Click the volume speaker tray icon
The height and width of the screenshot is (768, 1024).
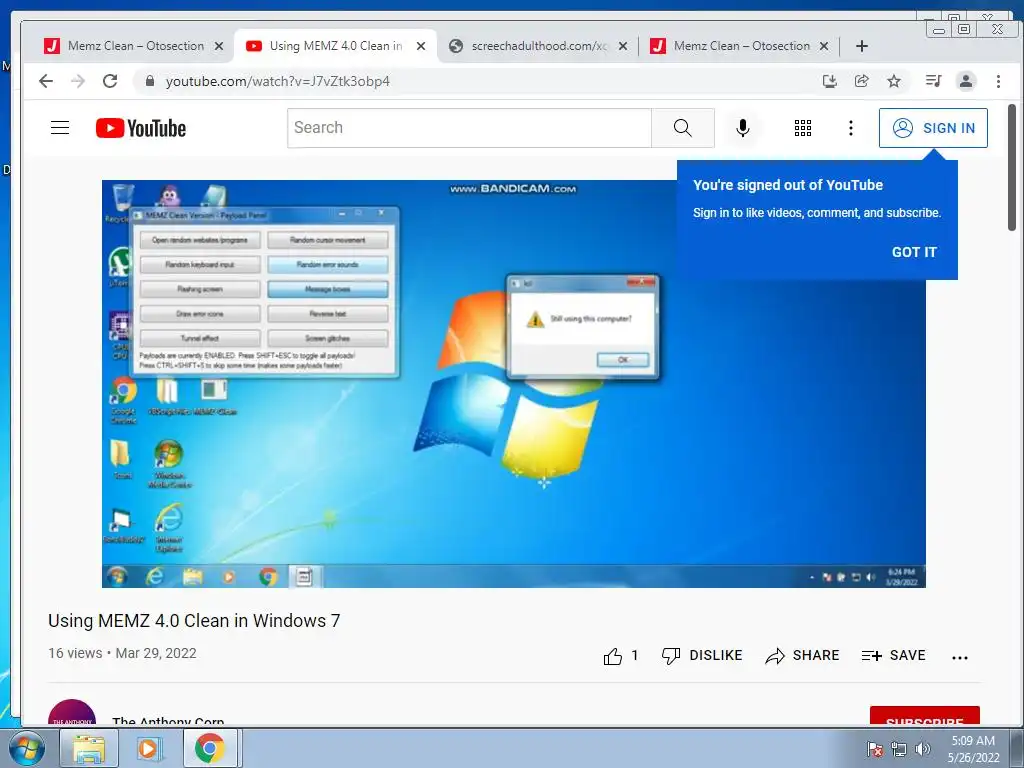pyautogui.click(x=923, y=749)
